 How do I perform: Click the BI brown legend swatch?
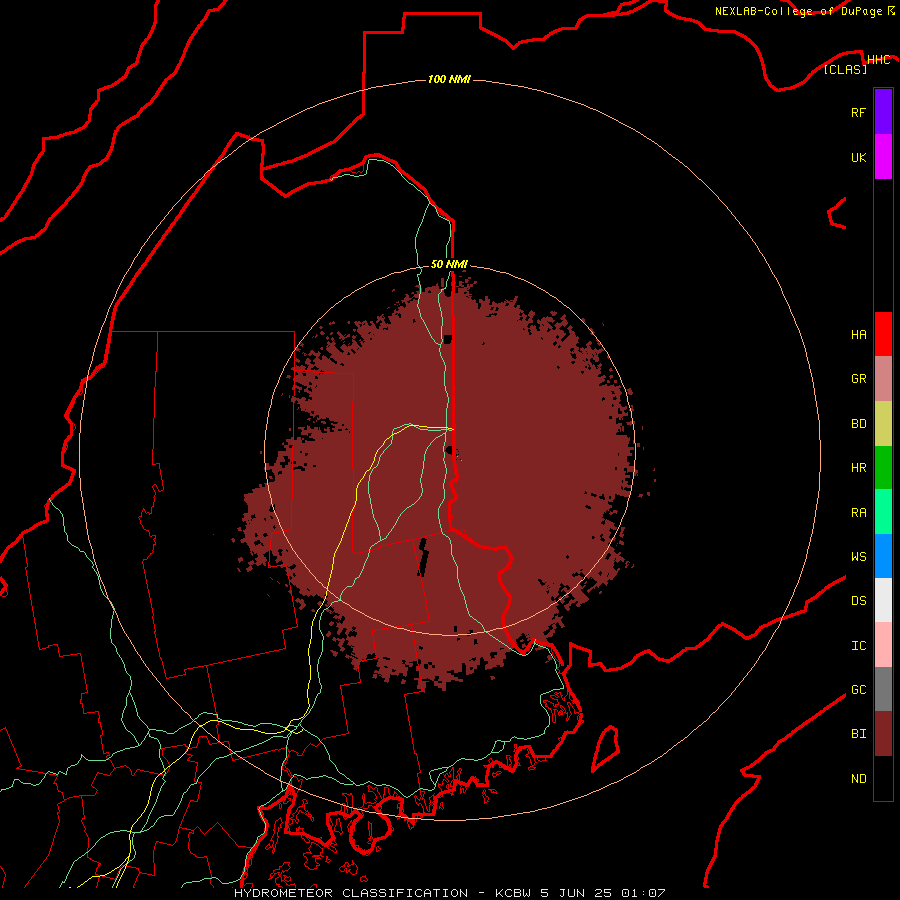pyautogui.click(x=883, y=734)
